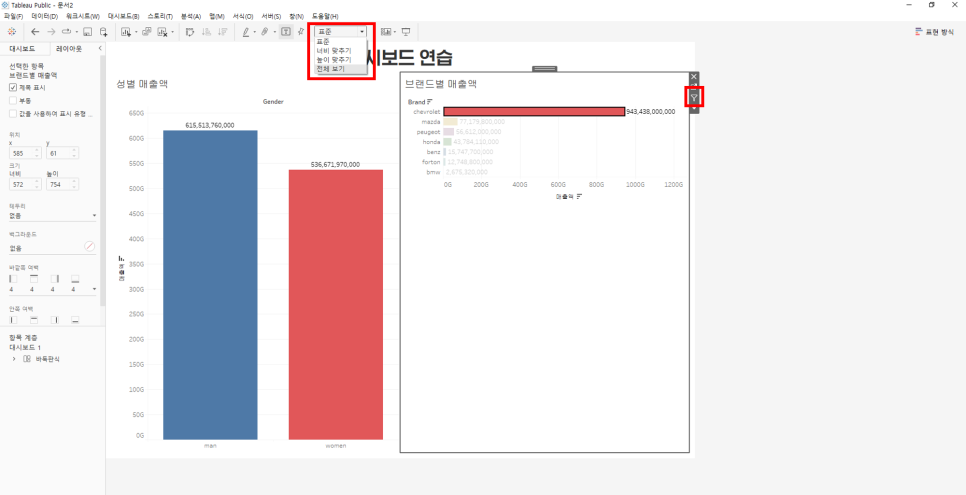This screenshot has height=495, width=966.
Task: Toggle the 제목 표시 checkbox
Action: point(13,88)
